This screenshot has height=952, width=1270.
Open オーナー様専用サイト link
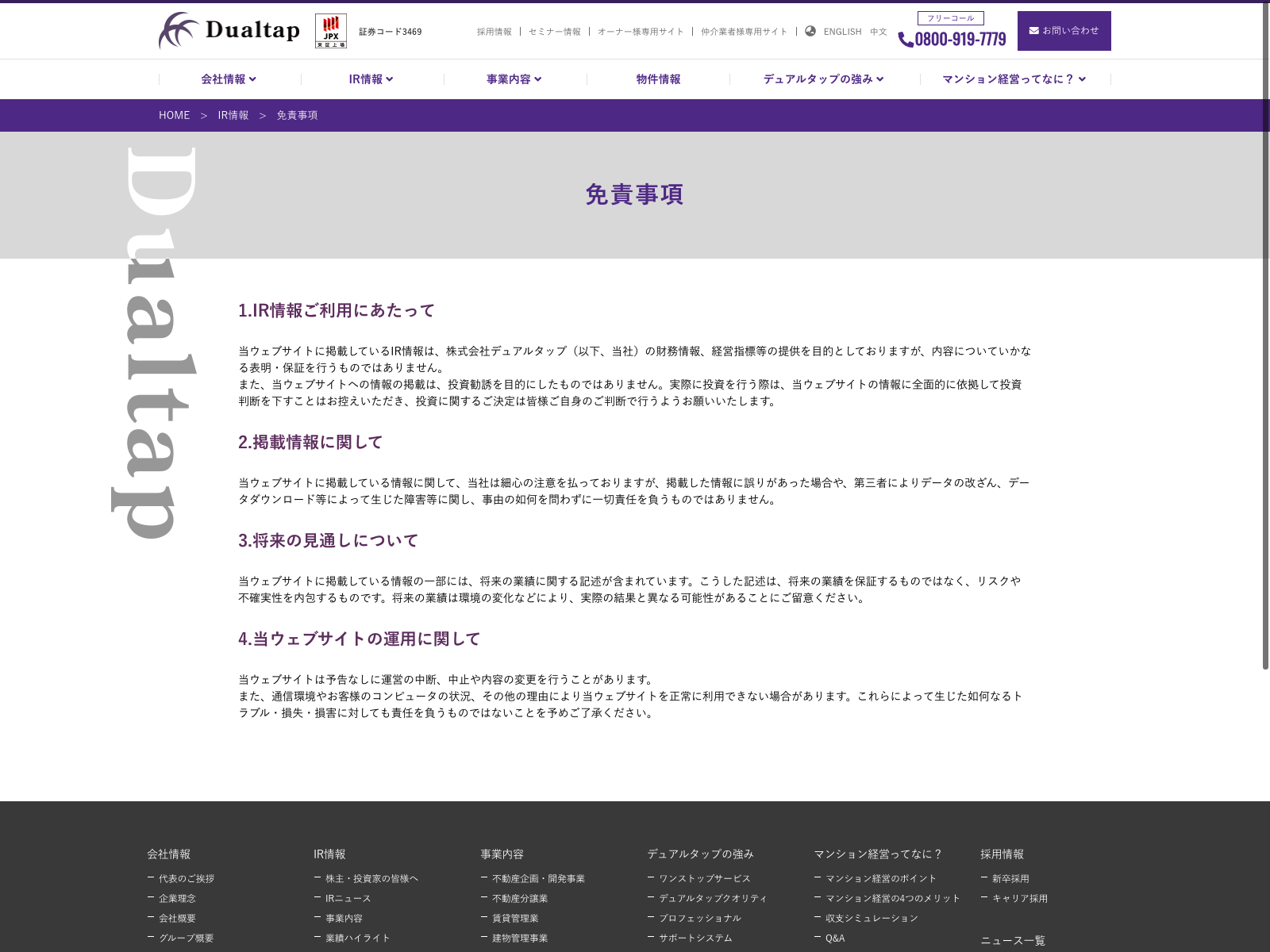point(640,32)
